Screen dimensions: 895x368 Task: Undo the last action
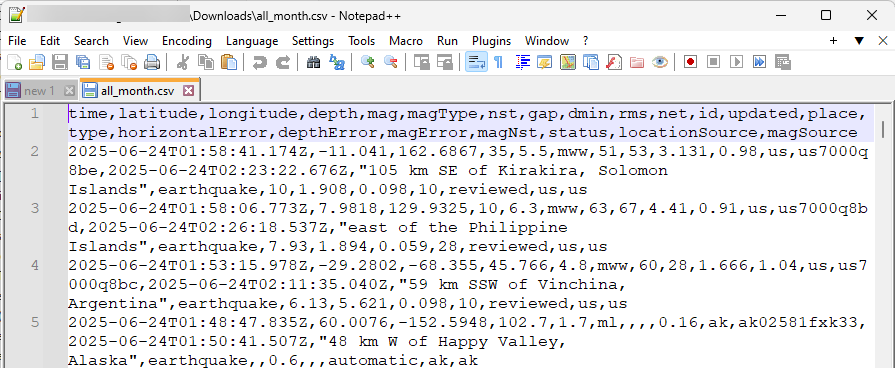pyautogui.click(x=260, y=62)
